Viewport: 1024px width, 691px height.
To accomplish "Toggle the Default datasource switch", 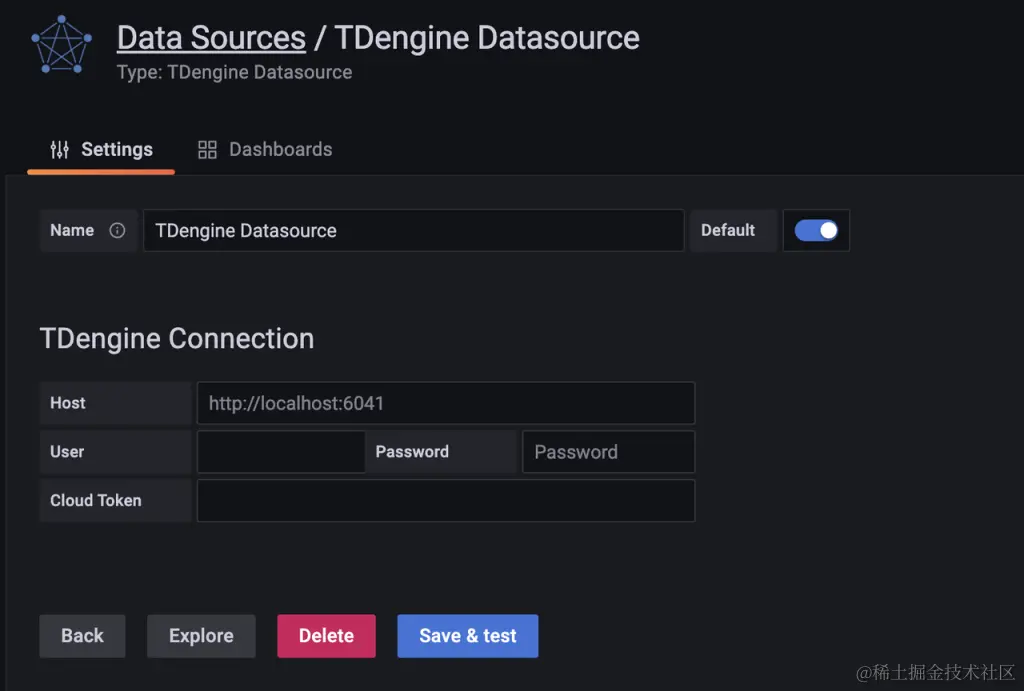I will (x=816, y=230).
